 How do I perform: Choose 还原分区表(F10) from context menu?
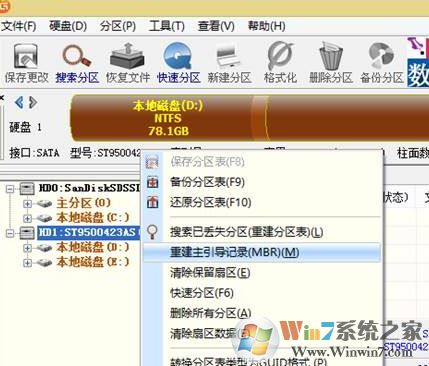pyautogui.click(x=262, y=202)
